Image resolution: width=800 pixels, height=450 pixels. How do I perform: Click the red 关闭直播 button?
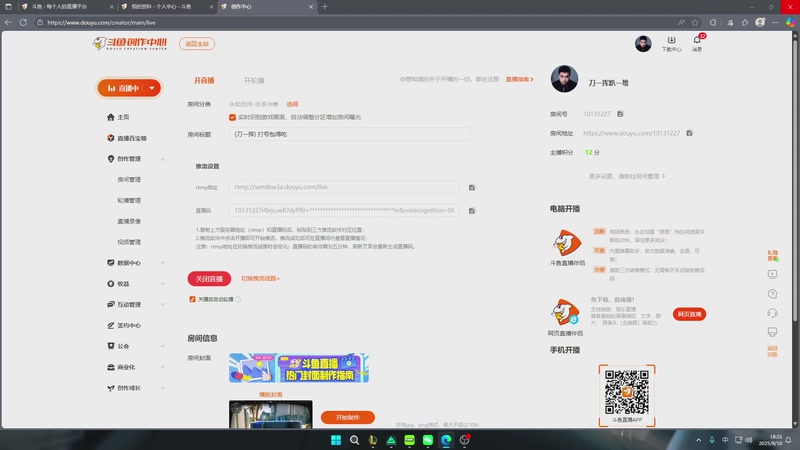[x=209, y=279]
